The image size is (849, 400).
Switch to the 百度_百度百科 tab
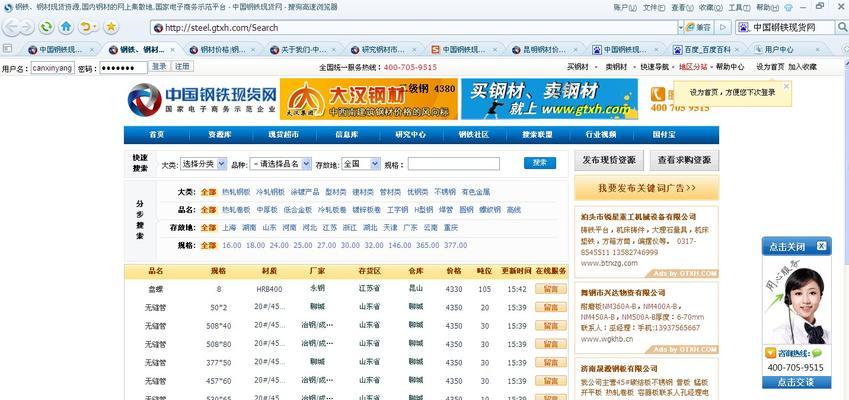point(704,50)
